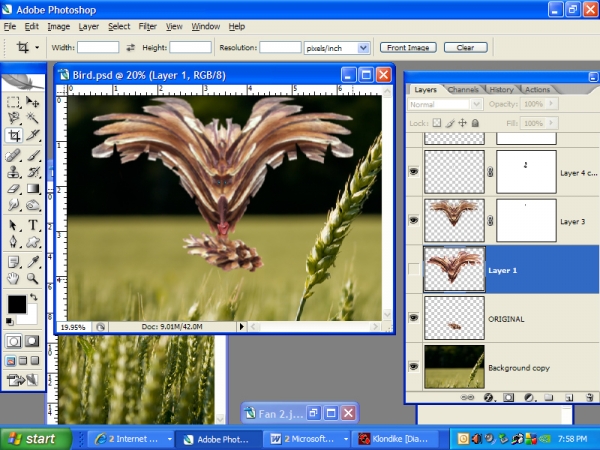Select the Hand tool
This screenshot has height=450, width=600.
click(13, 278)
